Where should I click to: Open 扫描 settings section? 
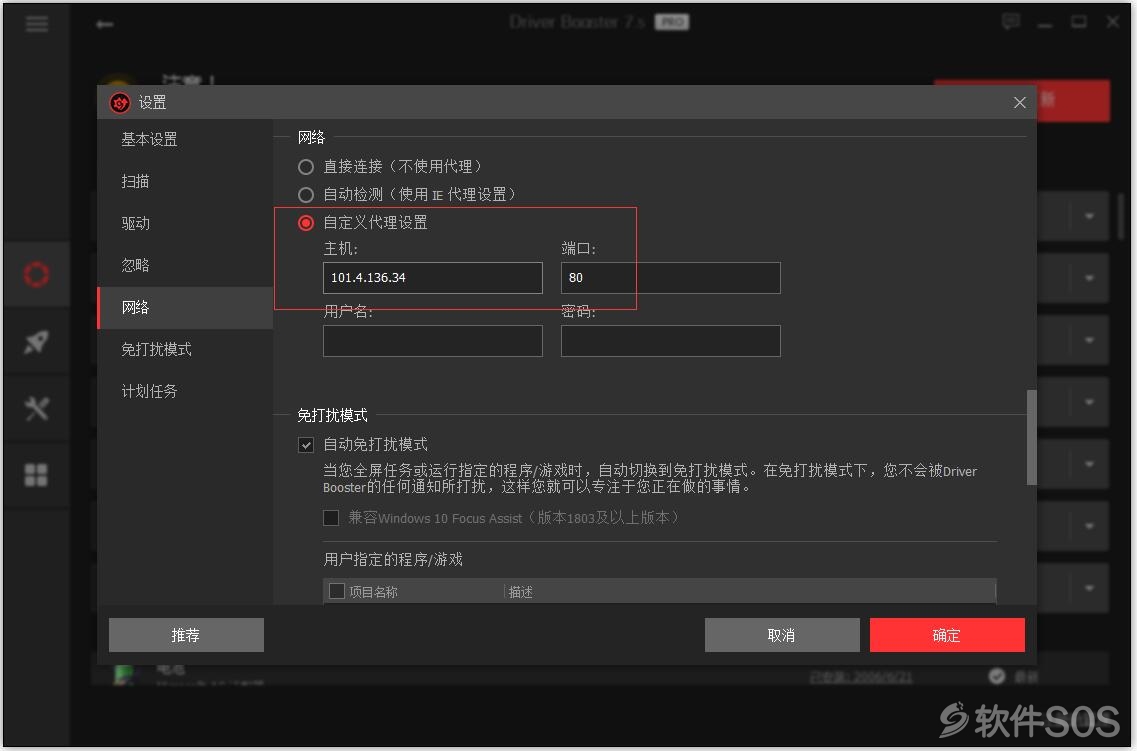(185, 181)
